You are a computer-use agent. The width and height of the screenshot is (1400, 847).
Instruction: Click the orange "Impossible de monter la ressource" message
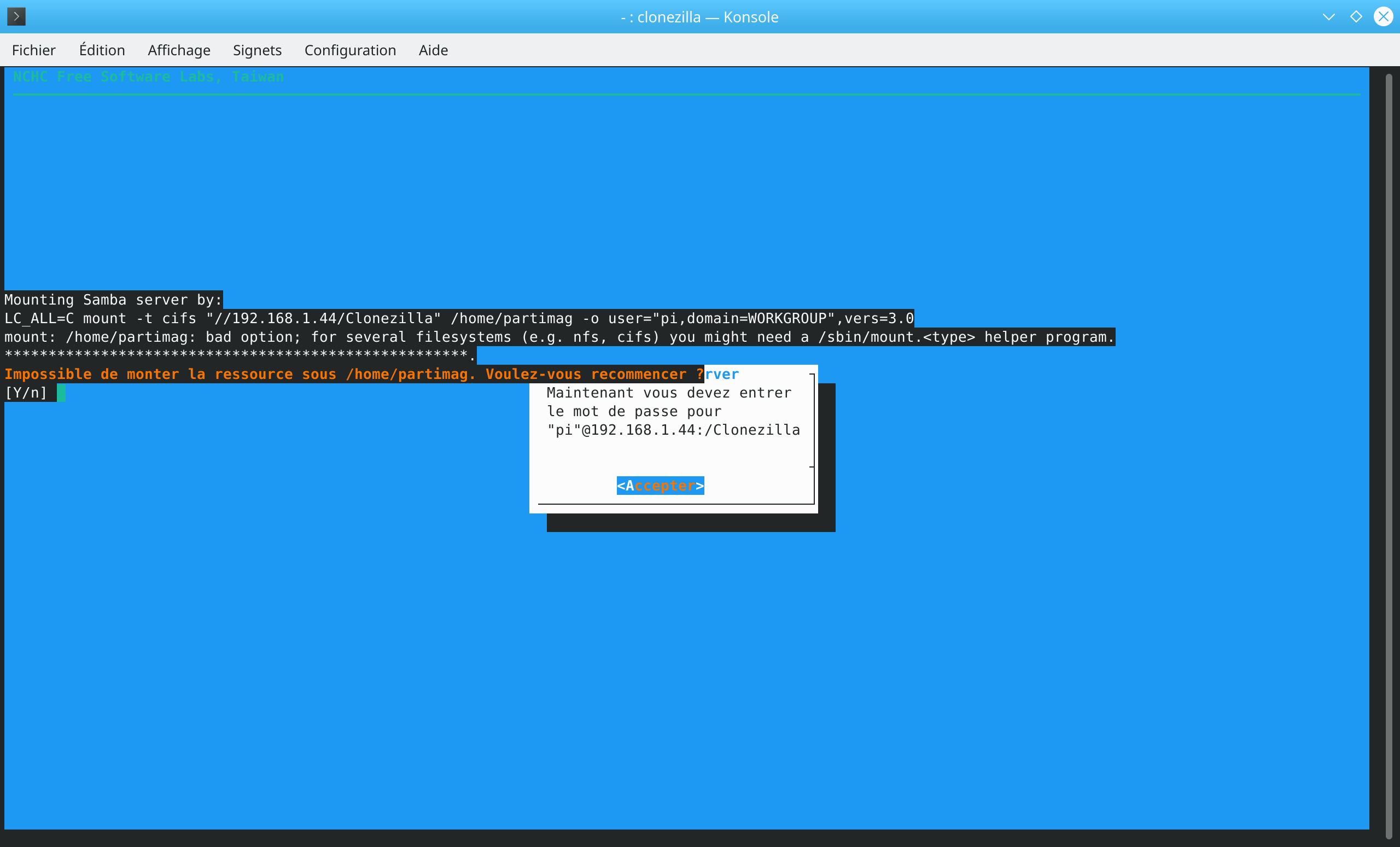click(354, 374)
